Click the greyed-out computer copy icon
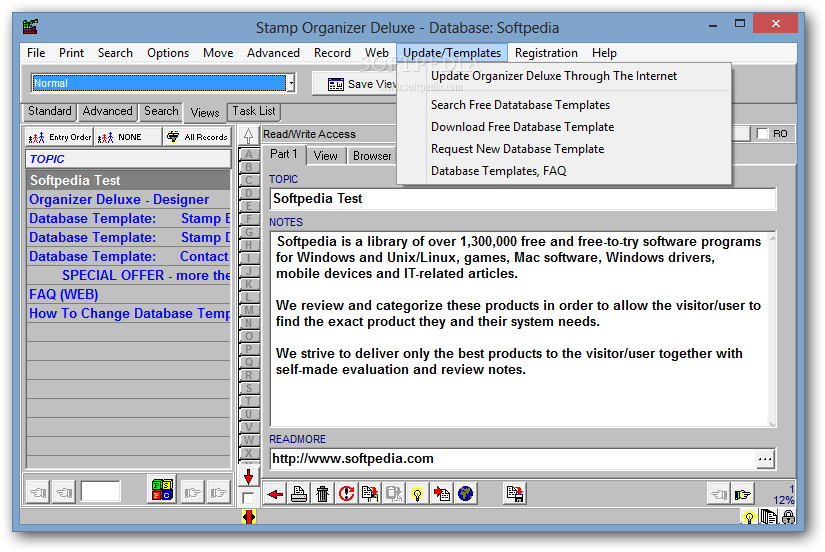This screenshot has height=552, width=825. point(394,494)
